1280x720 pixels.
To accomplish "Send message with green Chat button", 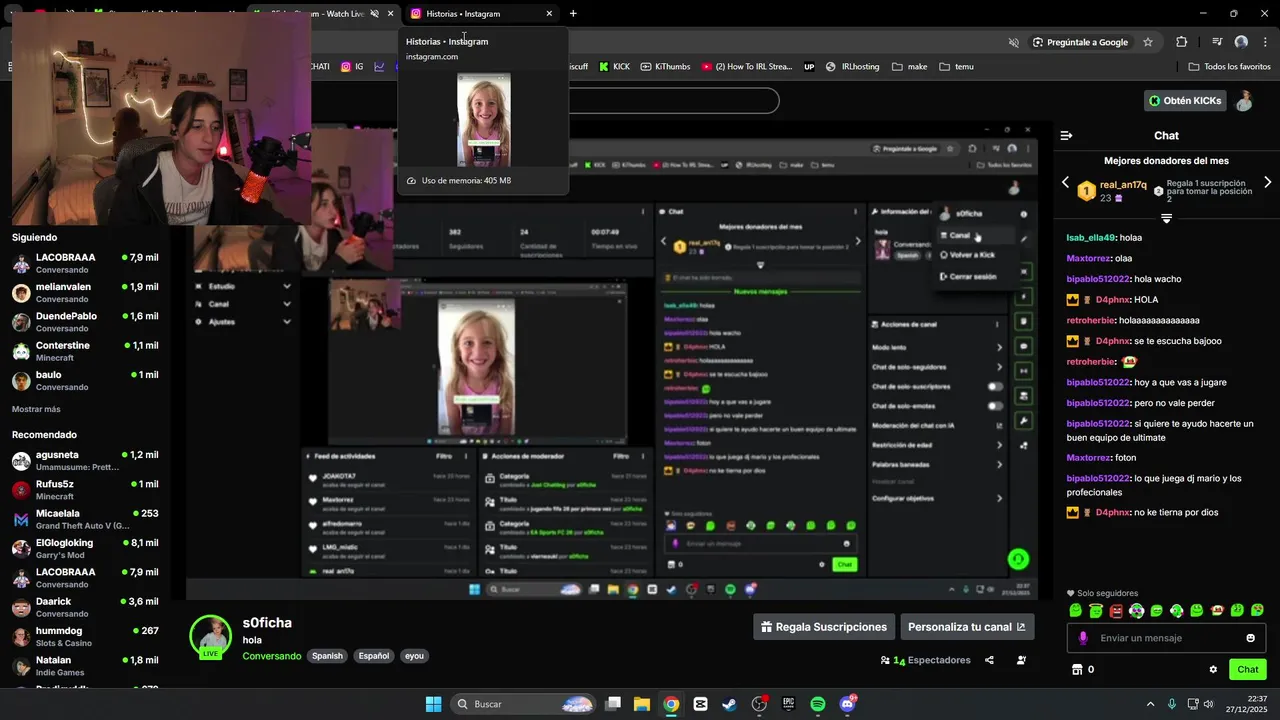I will [x=1247, y=670].
